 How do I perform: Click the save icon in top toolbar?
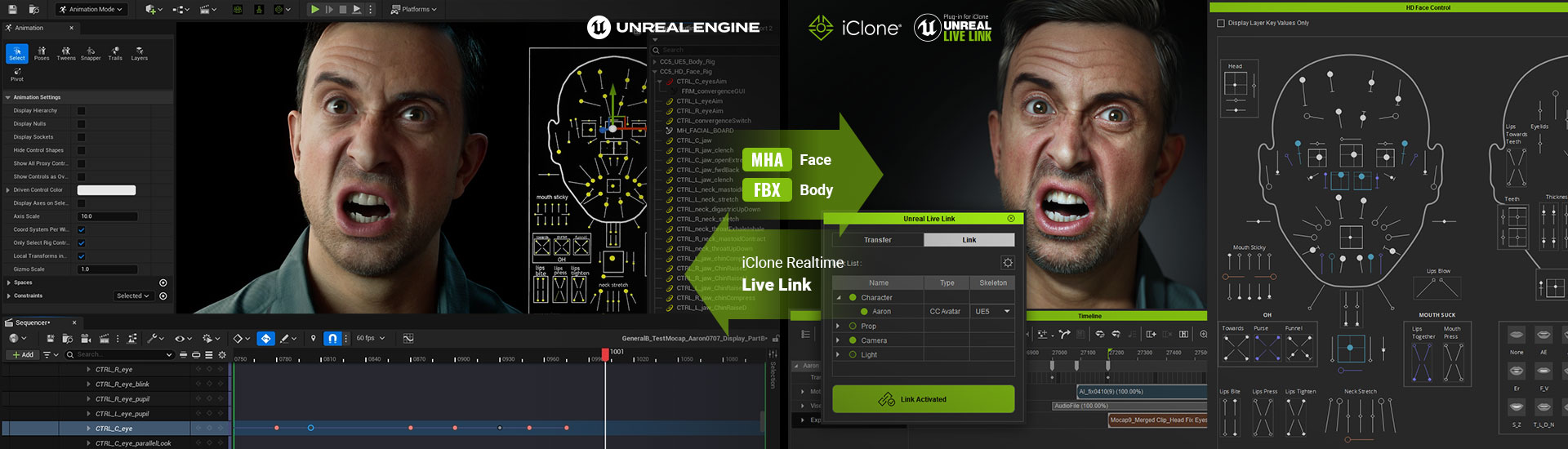(x=11, y=10)
